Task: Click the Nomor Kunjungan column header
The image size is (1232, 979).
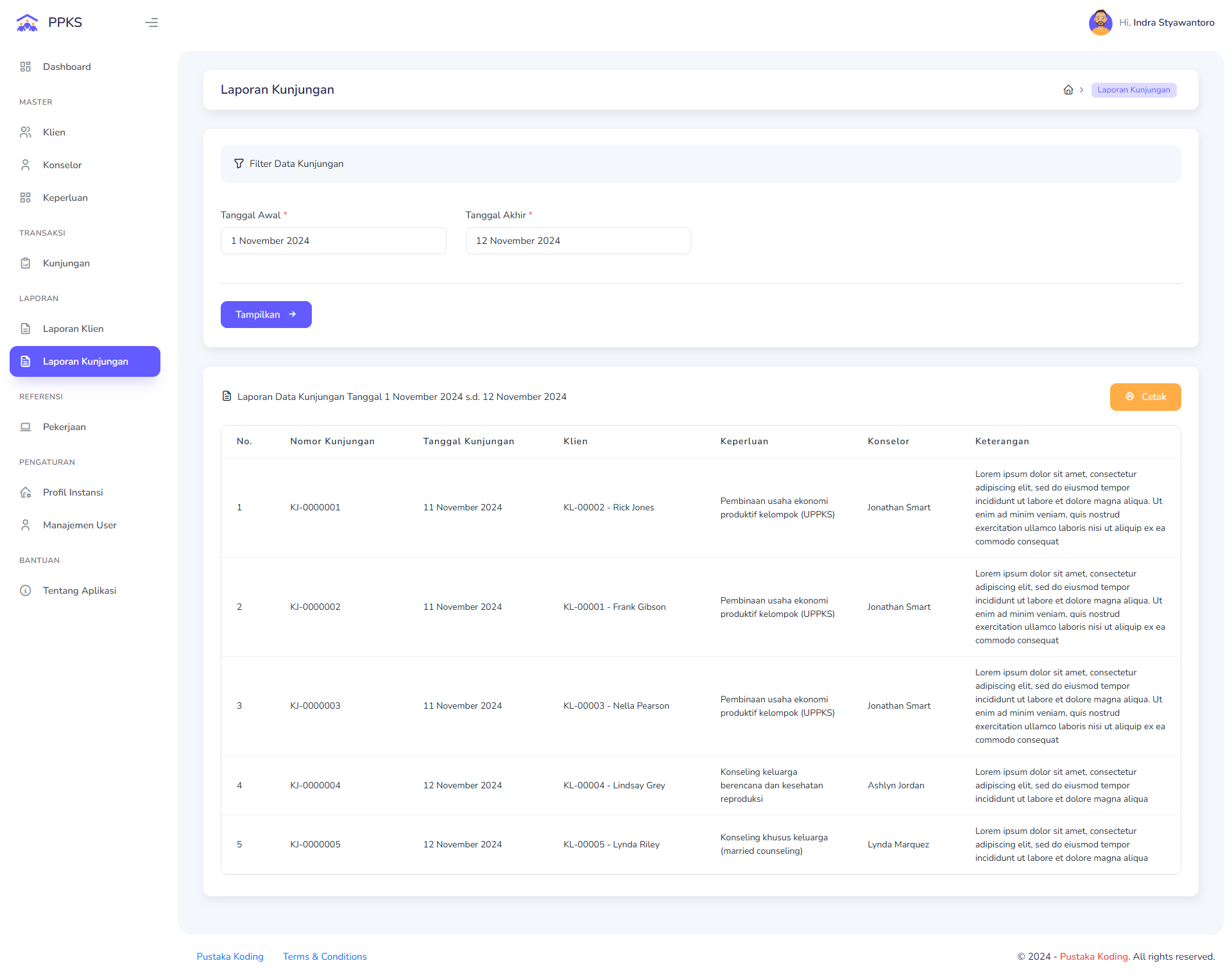Action: coord(332,441)
